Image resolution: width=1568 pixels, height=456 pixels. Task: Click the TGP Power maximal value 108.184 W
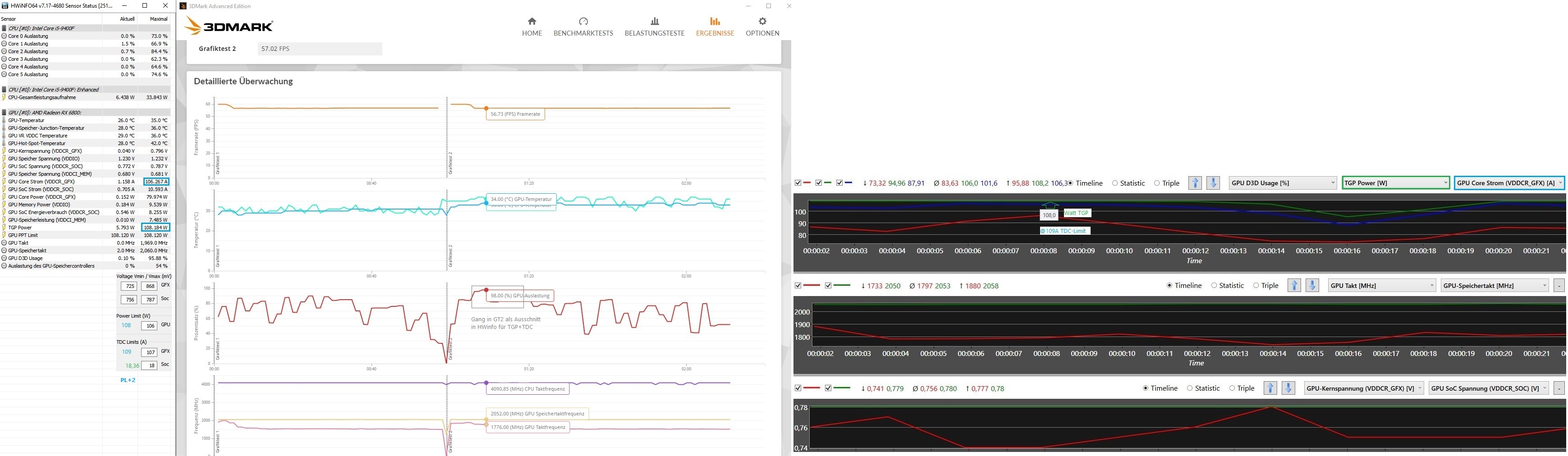[x=155, y=228]
